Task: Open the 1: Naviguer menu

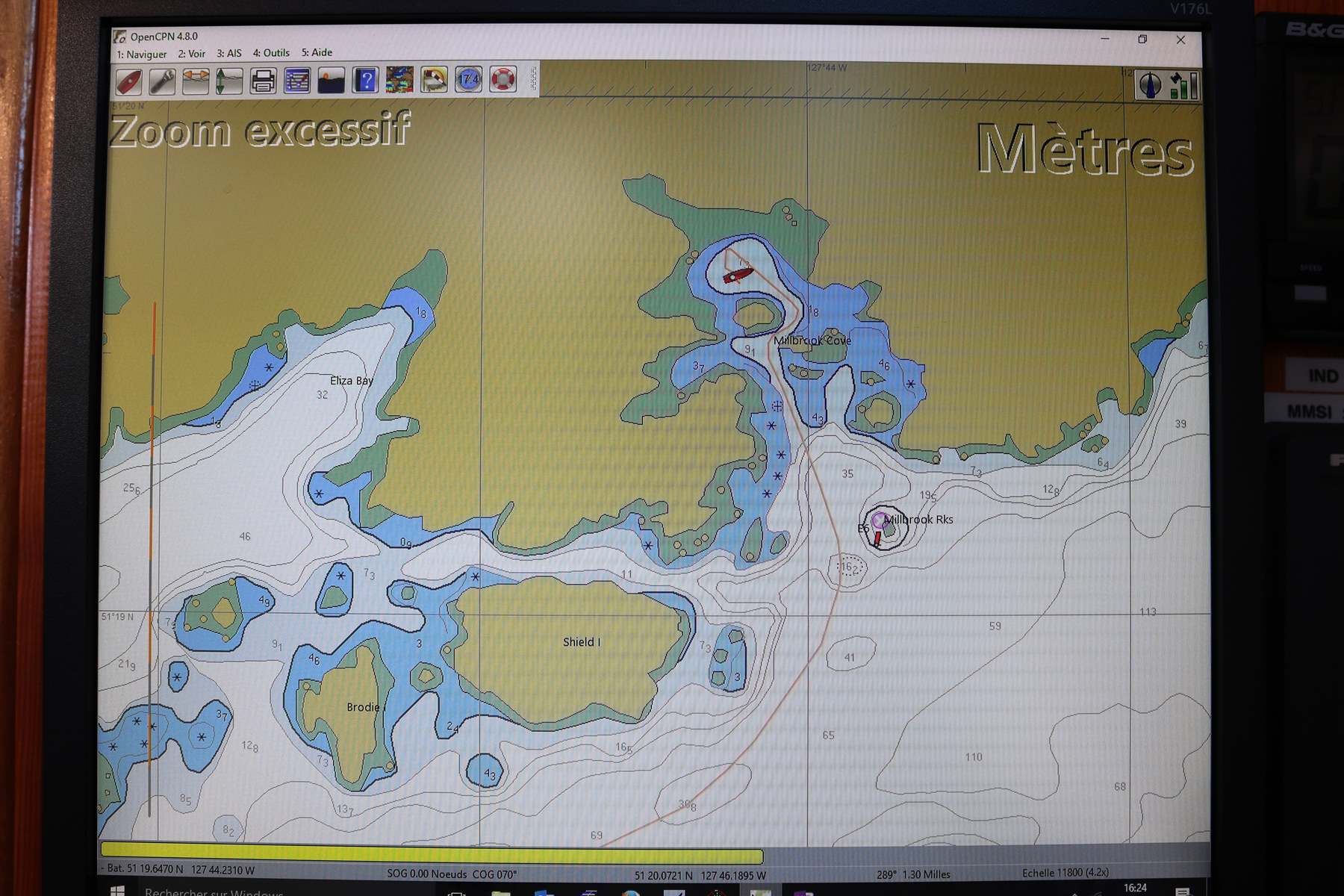Action: point(142,54)
